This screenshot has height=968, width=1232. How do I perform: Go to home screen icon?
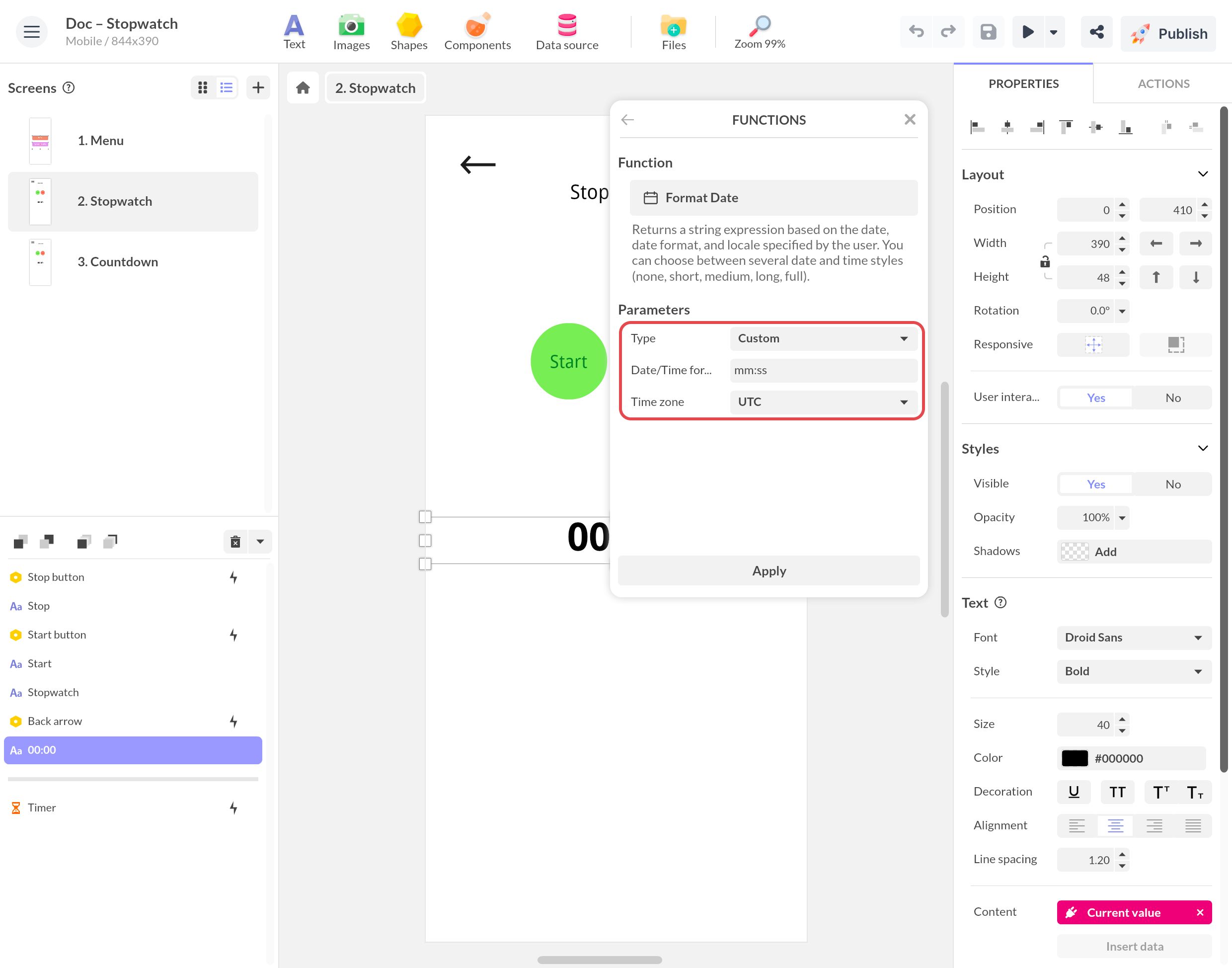(303, 88)
